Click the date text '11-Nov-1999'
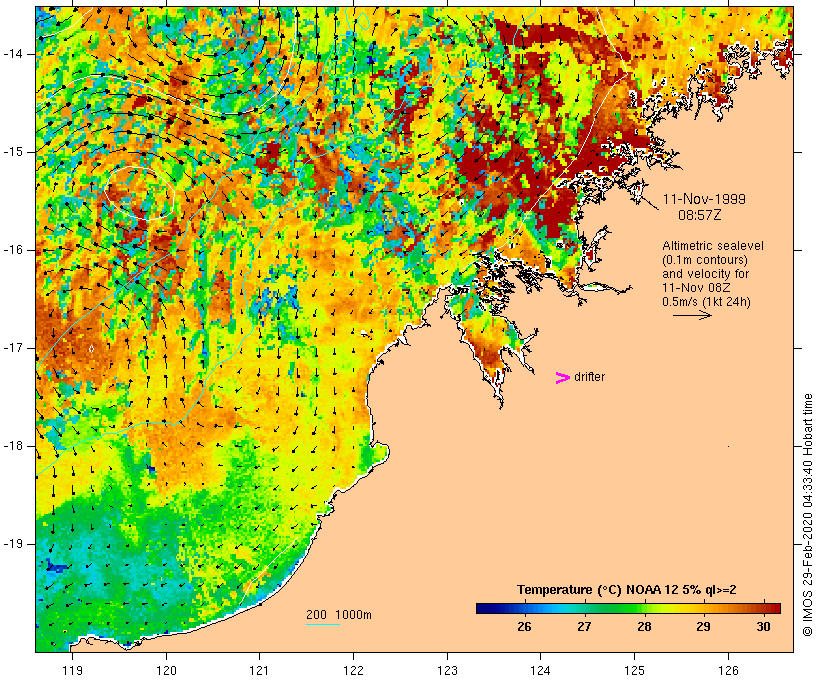 [x=704, y=199]
